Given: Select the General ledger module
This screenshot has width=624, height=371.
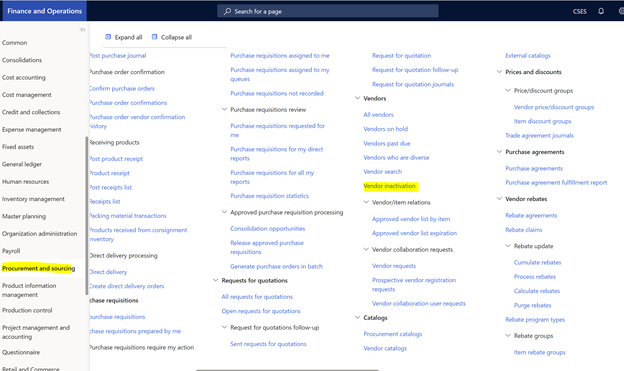Looking at the screenshot, I should pyautogui.click(x=22, y=164).
